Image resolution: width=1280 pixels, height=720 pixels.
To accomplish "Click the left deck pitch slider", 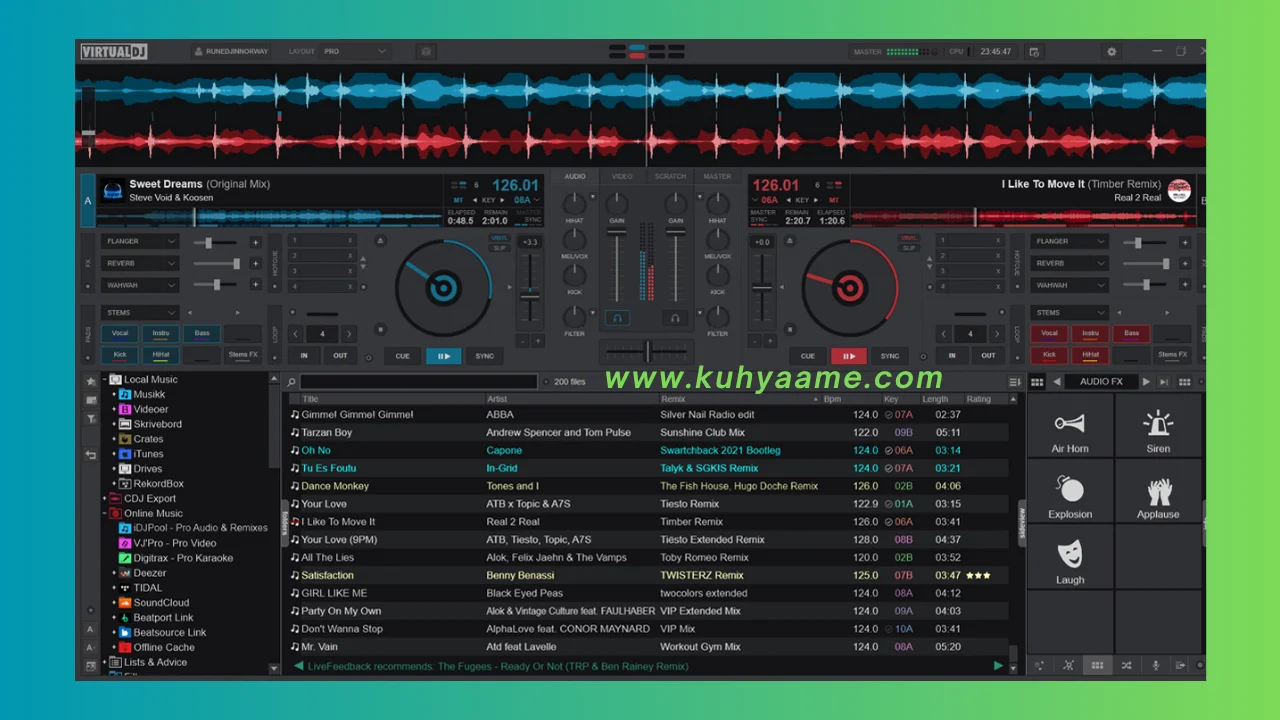I will [529, 293].
